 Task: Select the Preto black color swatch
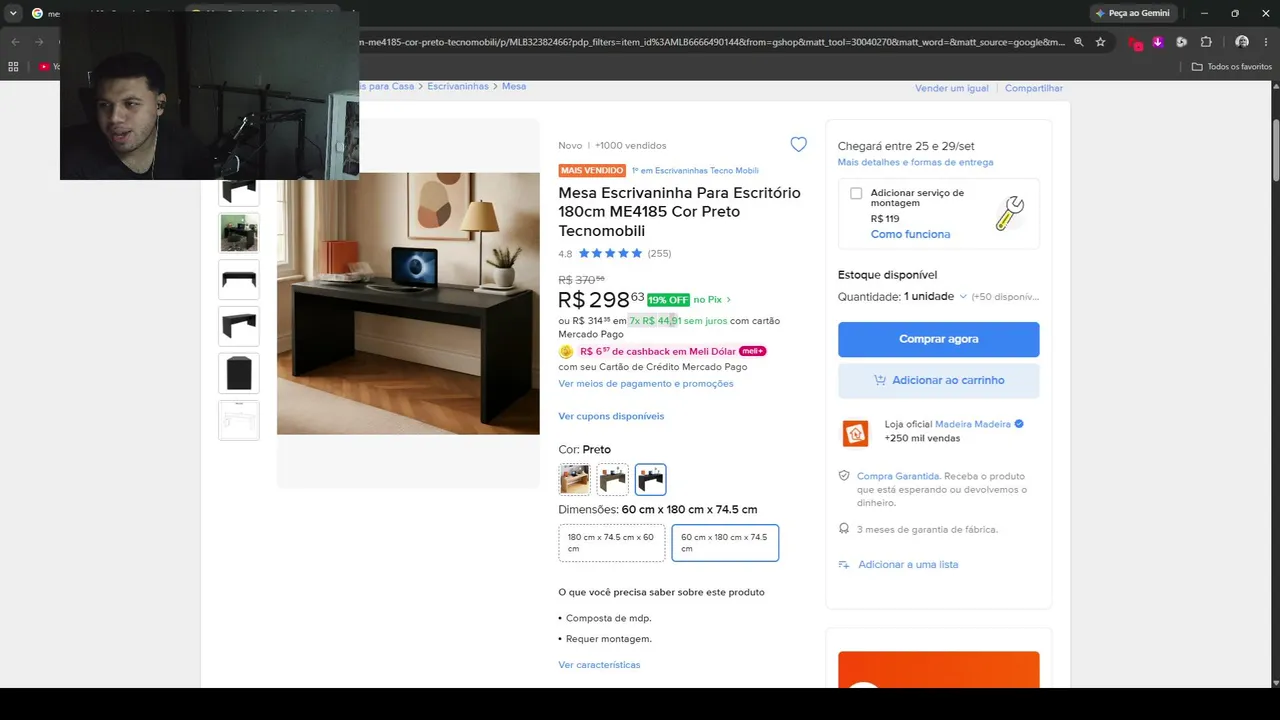pyautogui.click(x=650, y=480)
